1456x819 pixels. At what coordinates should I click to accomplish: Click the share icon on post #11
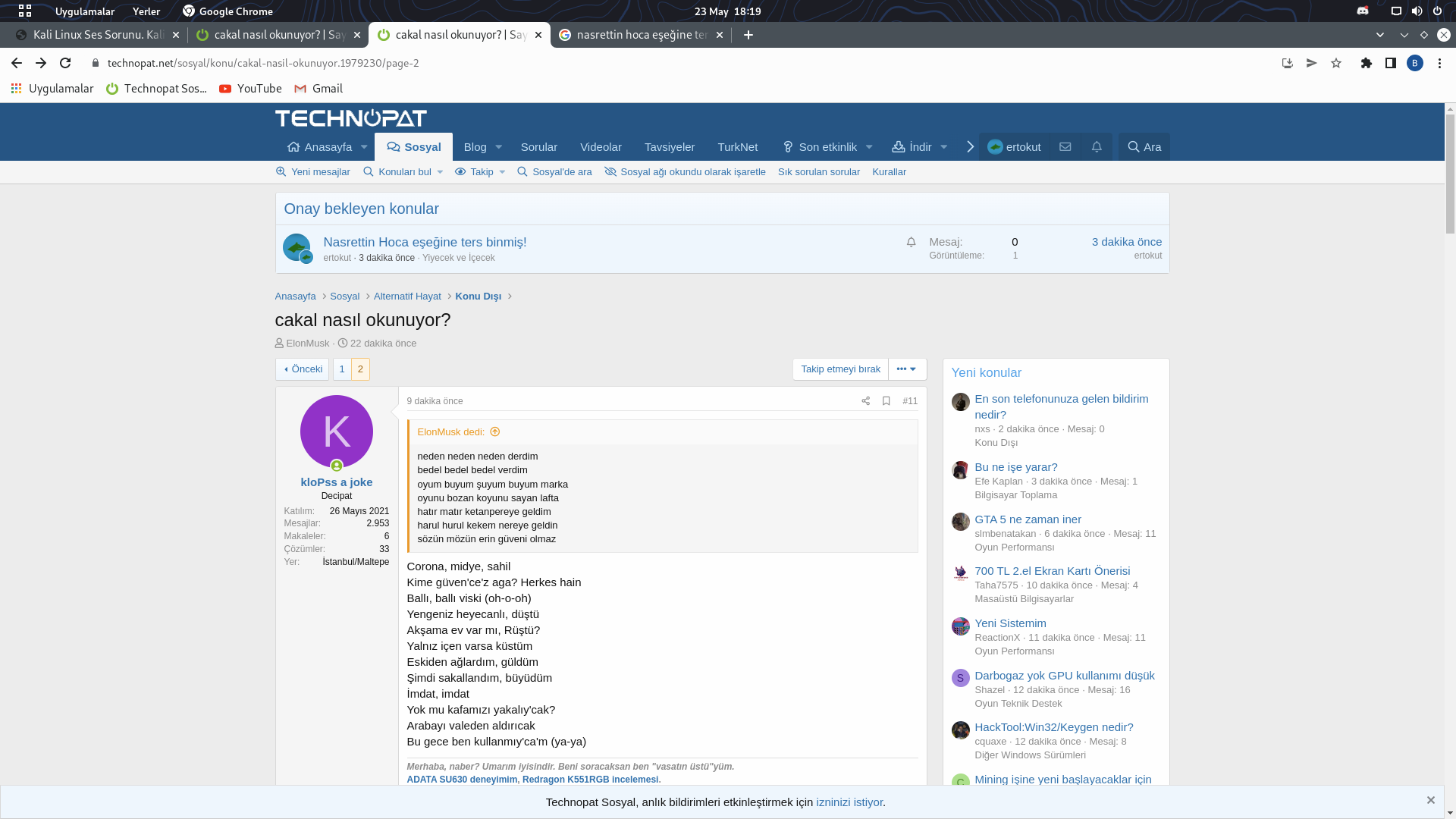pyautogui.click(x=865, y=401)
